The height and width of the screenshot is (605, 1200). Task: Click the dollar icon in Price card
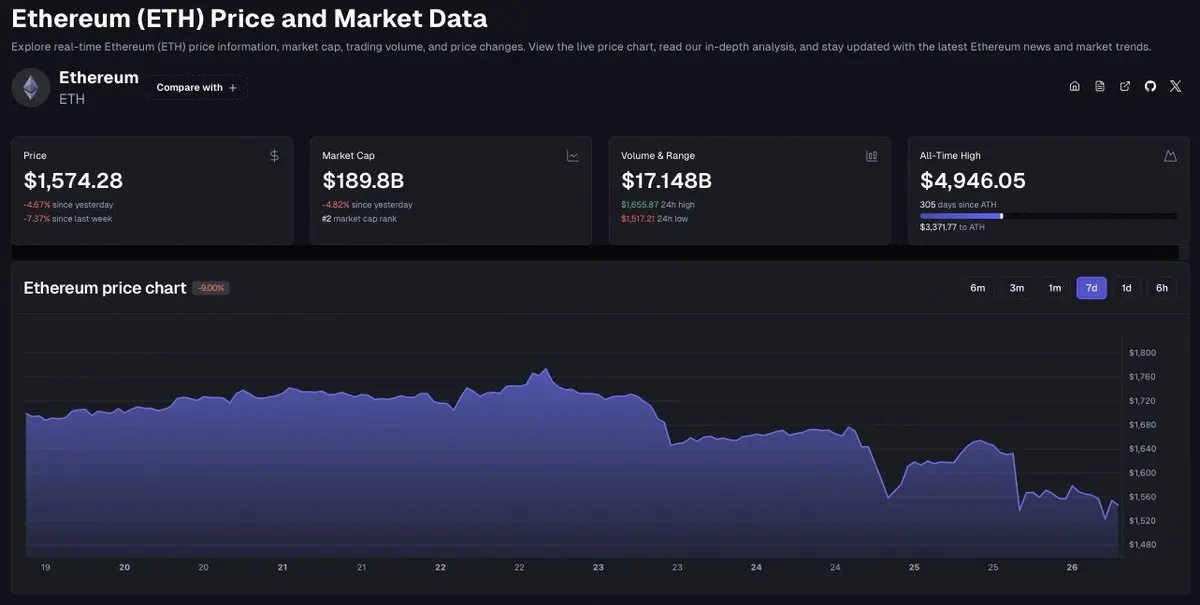coord(275,156)
